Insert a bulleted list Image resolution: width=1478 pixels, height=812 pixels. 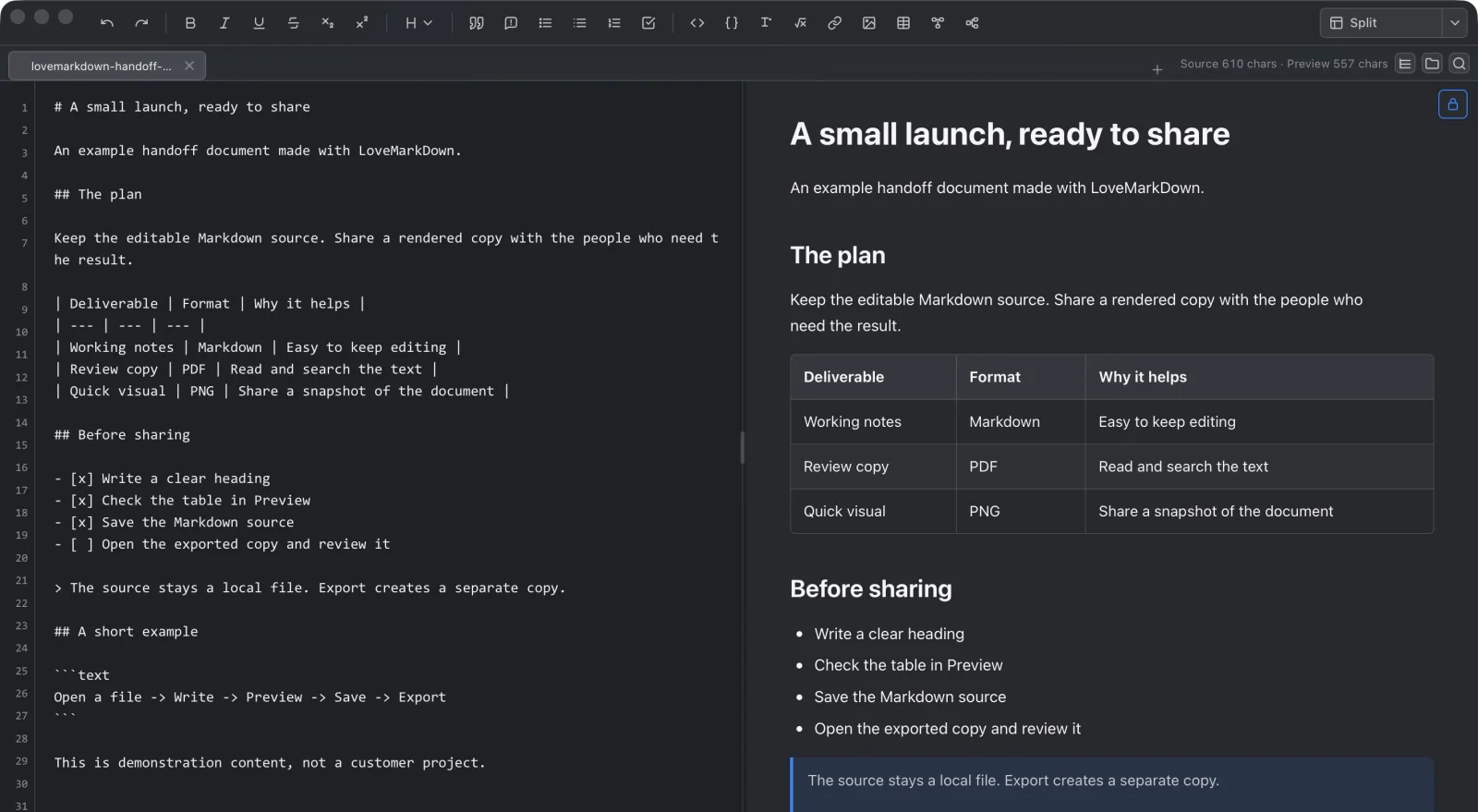pyautogui.click(x=545, y=23)
